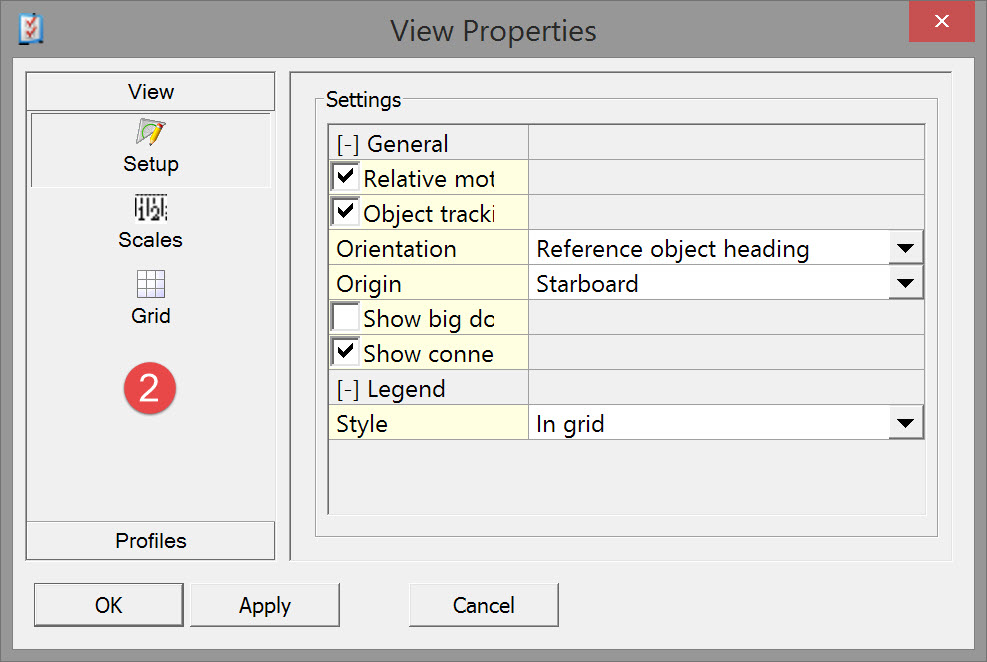
Task: Open the Scales icon in sidebar
Action: pyautogui.click(x=150, y=208)
